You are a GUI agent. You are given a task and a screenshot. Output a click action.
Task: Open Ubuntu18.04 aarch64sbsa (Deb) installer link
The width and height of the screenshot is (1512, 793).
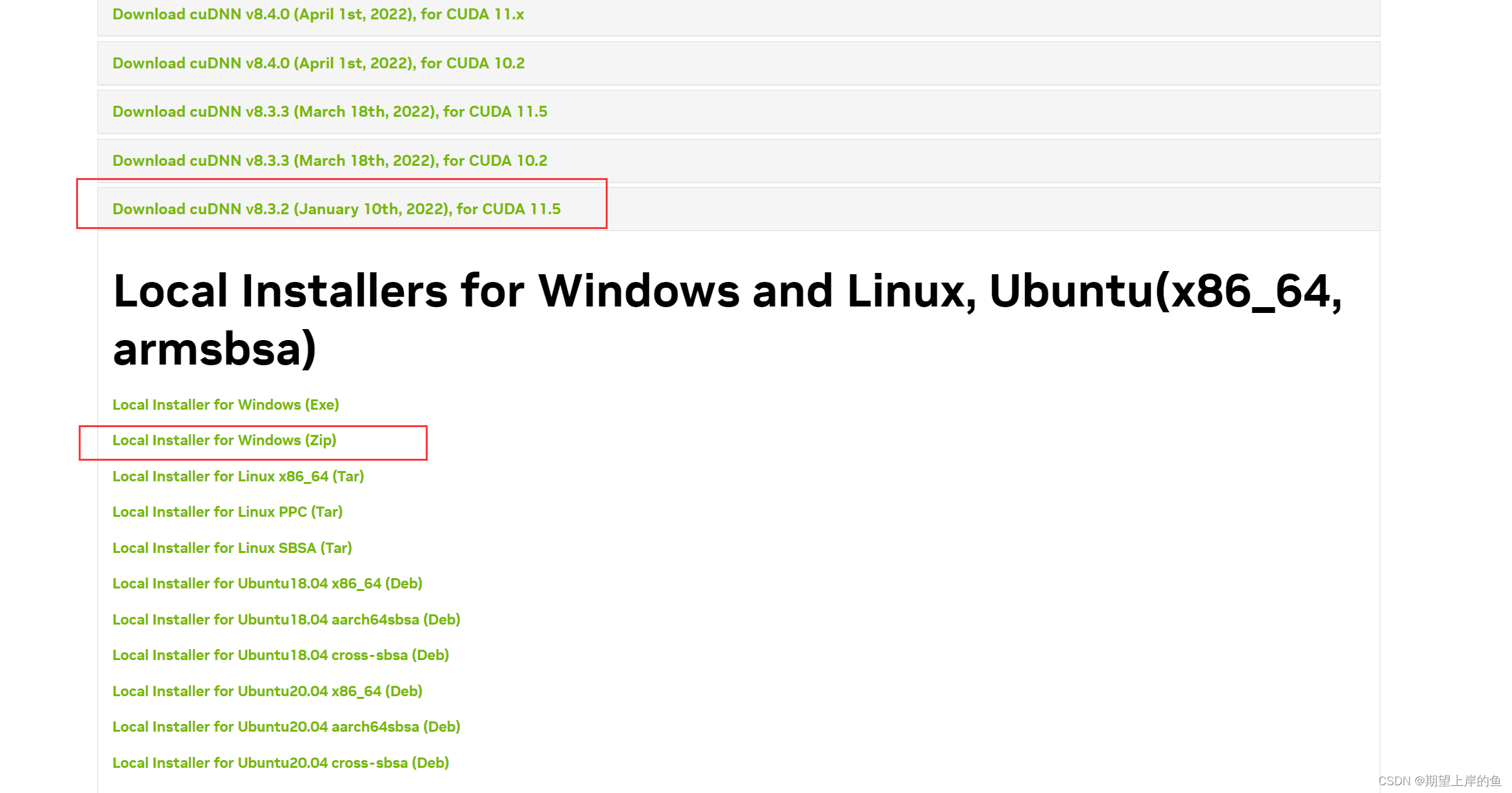(286, 619)
